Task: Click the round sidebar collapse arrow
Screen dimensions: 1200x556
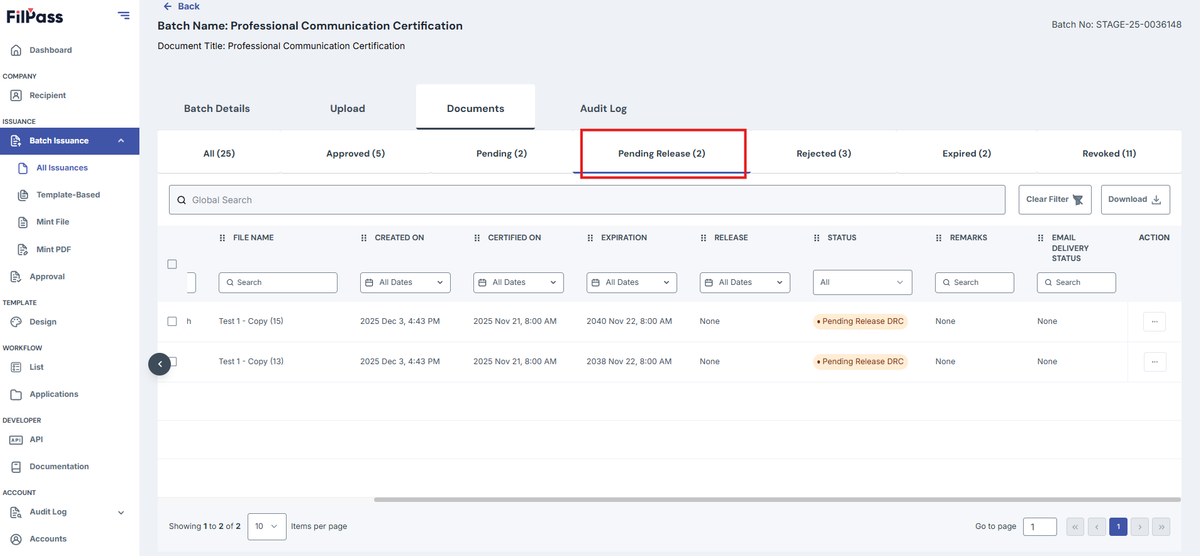Action: 160,364
